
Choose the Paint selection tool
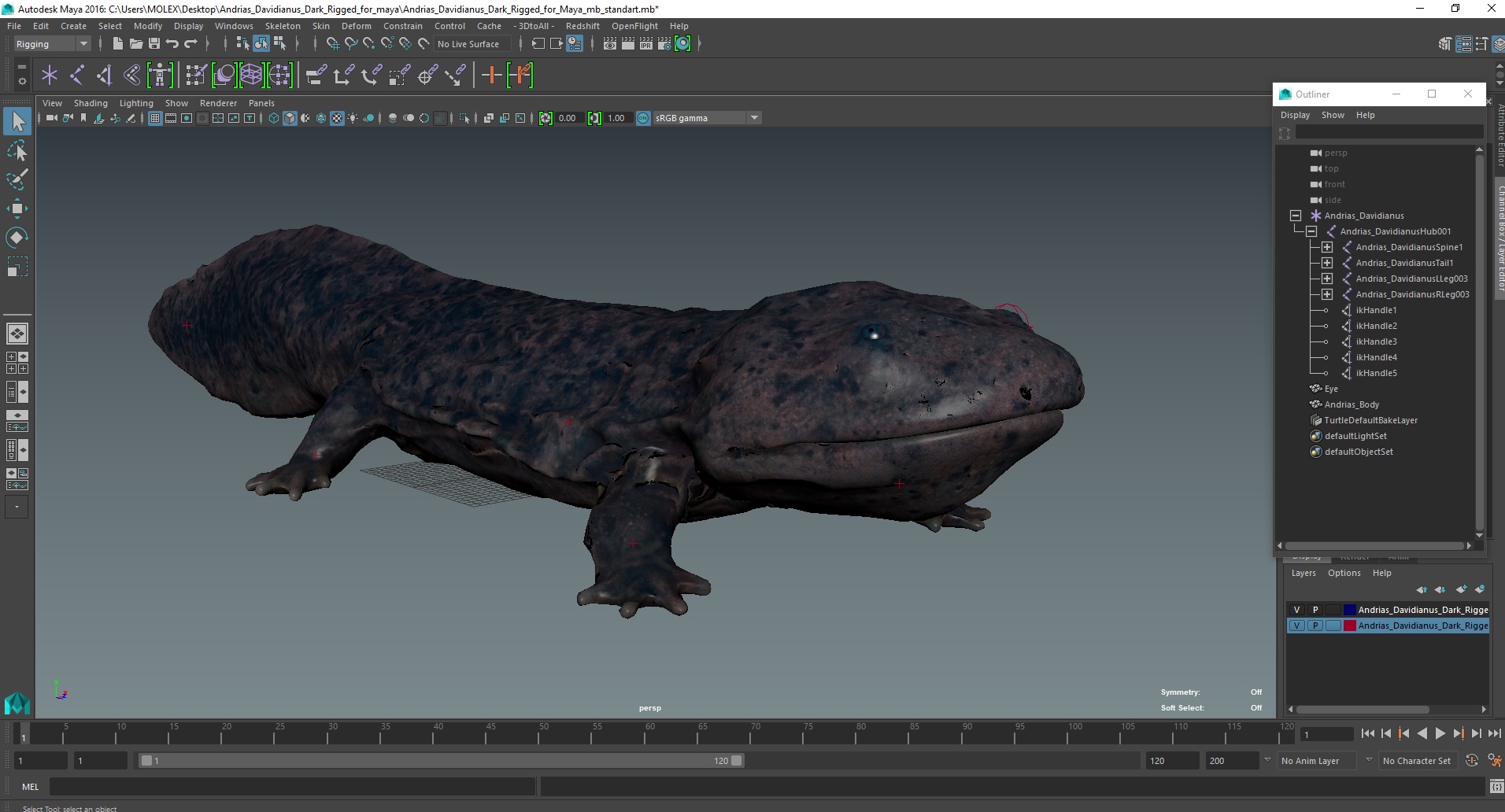point(17,179)
